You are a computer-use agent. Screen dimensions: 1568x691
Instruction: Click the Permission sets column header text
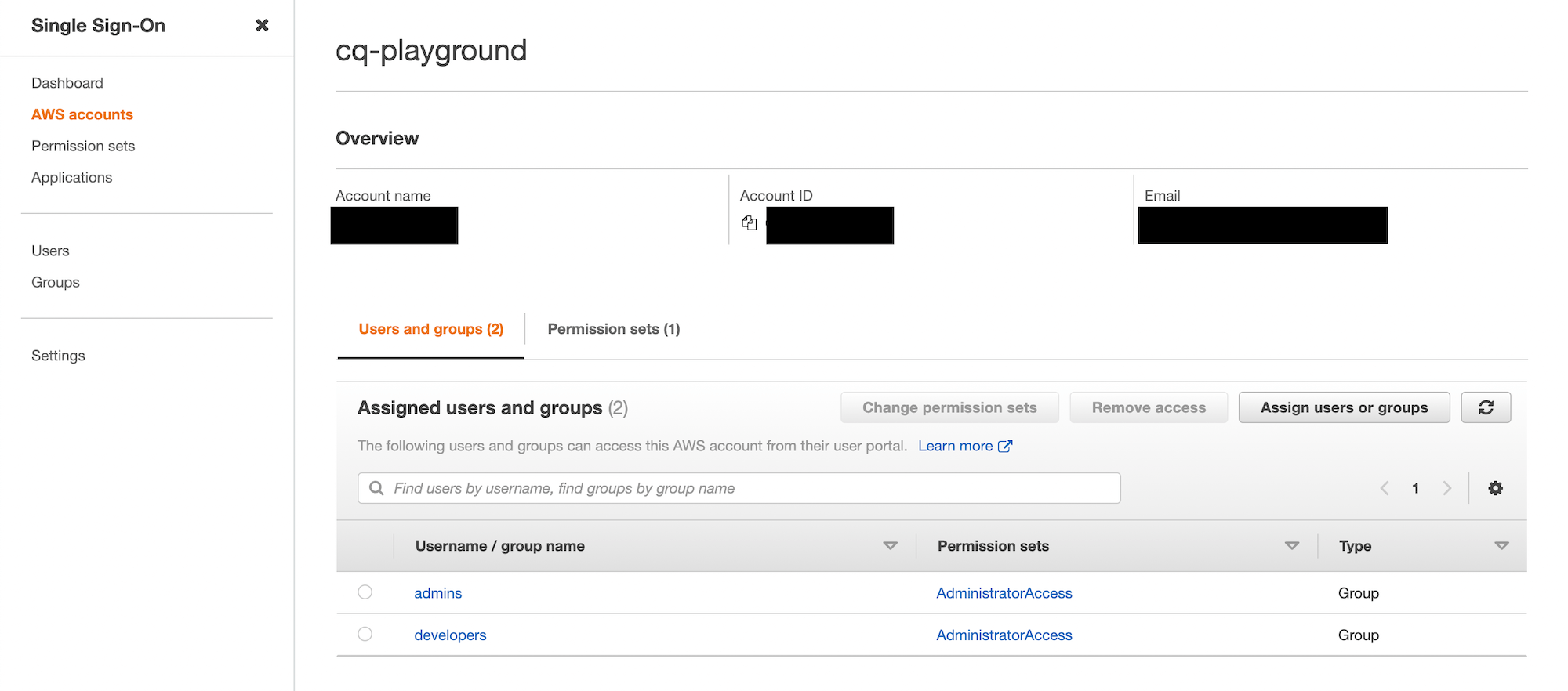click(993, 546)
